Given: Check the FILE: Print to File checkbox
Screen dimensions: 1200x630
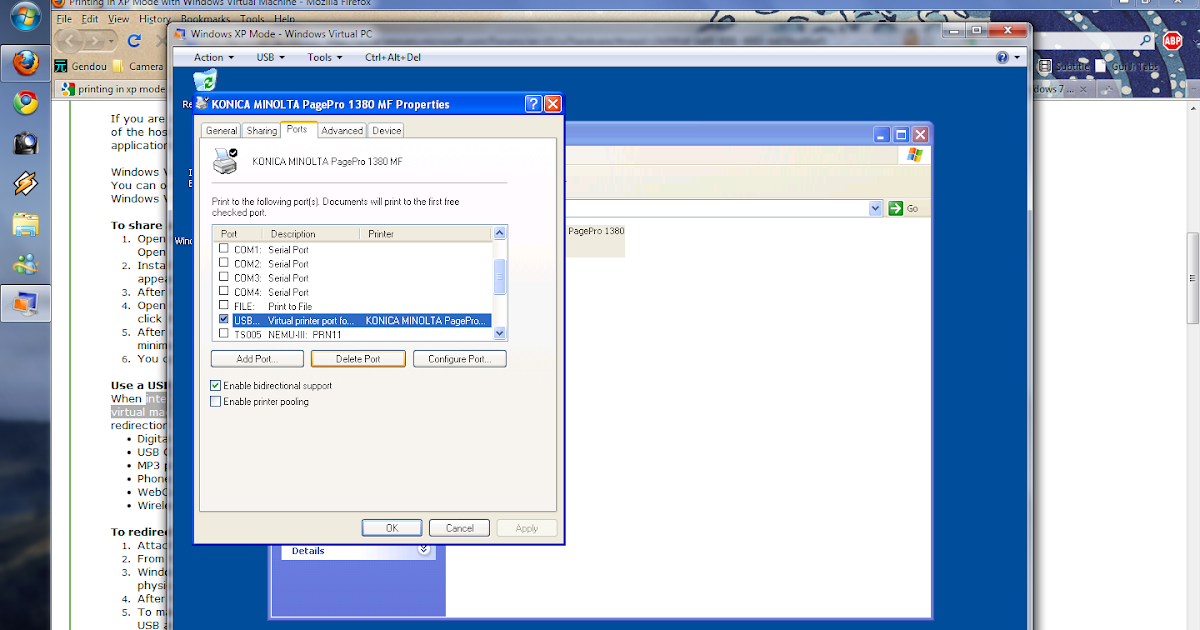Looking at the screenshot, I should point(224,305).
